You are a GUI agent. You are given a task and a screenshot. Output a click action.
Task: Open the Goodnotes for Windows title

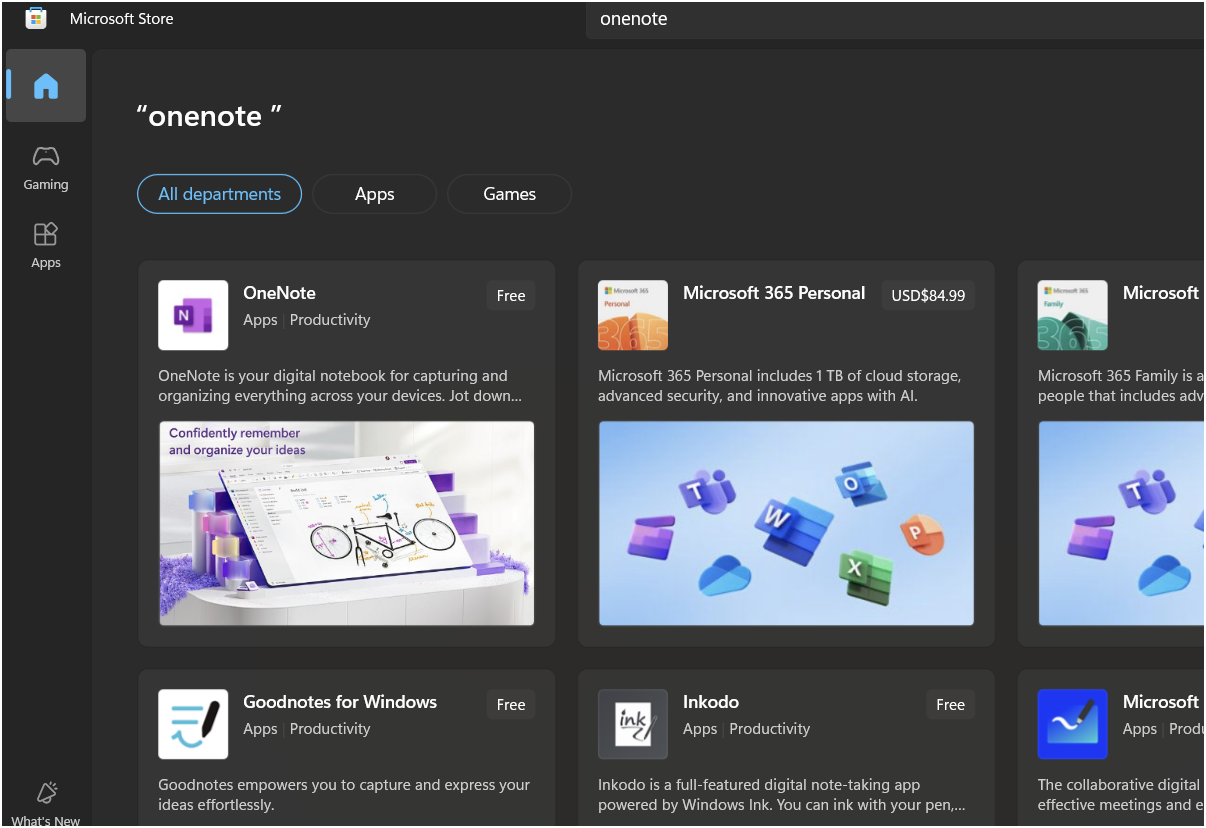point(340,702)
